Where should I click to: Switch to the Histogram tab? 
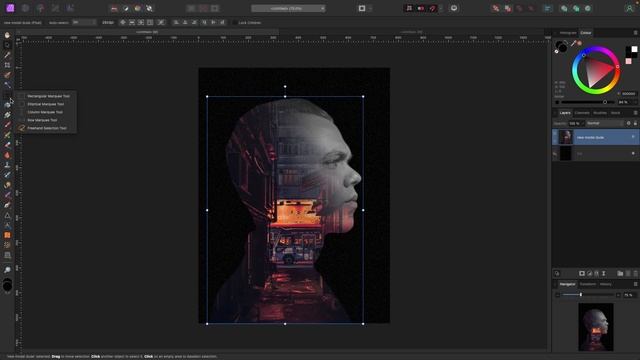(x=568, y=33)
